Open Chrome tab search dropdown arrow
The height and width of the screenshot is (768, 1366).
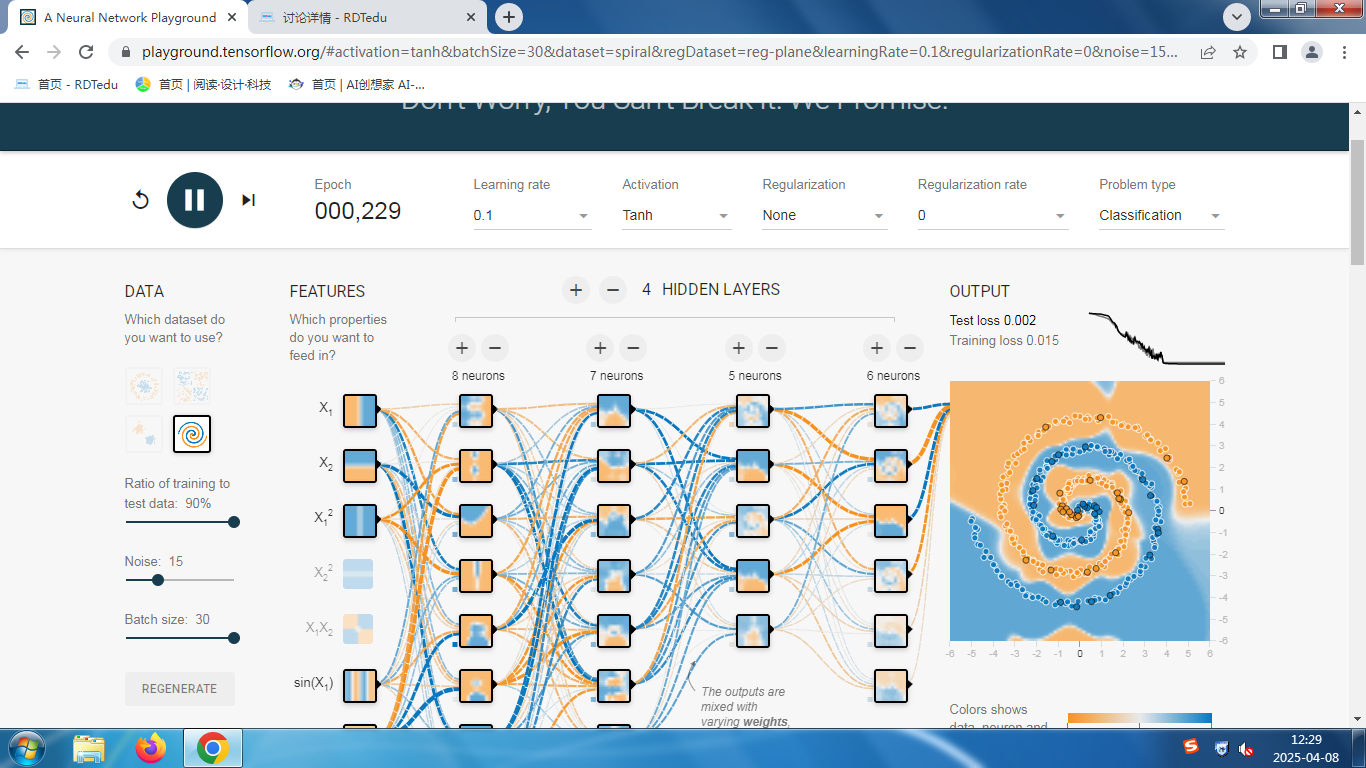pos(1237,17)
